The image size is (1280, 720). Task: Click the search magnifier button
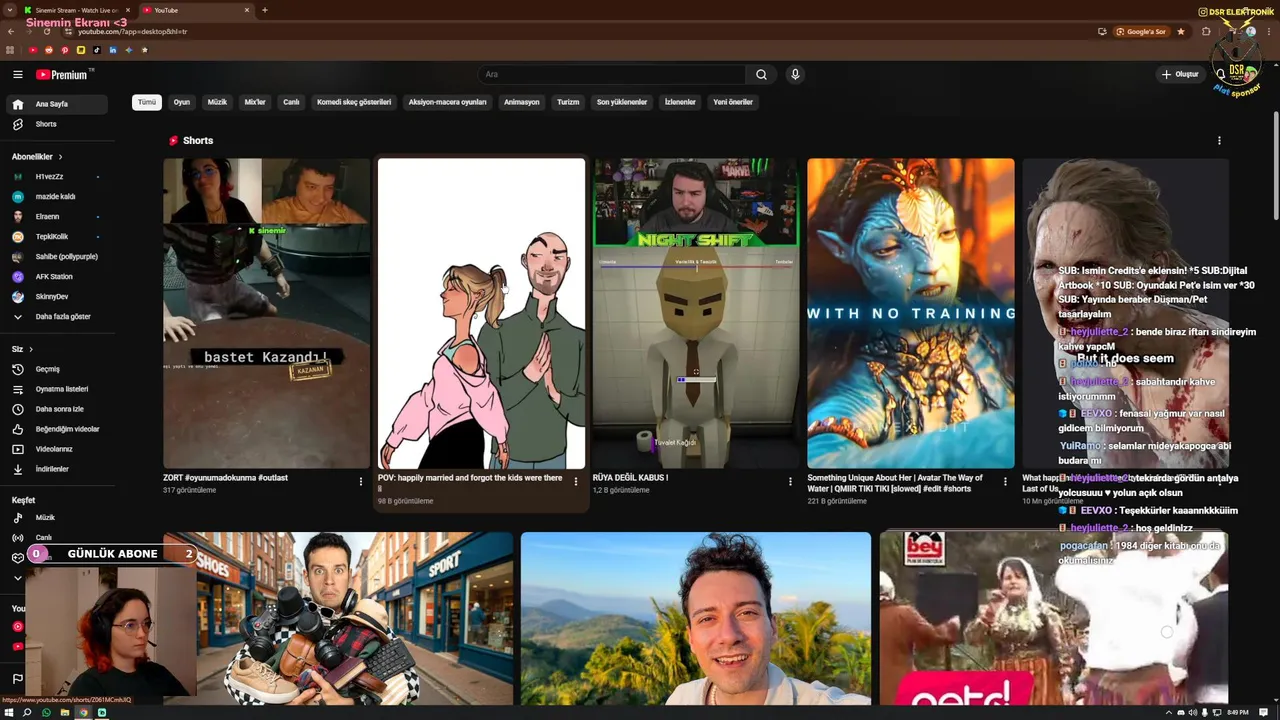click(x=761, y=74)
